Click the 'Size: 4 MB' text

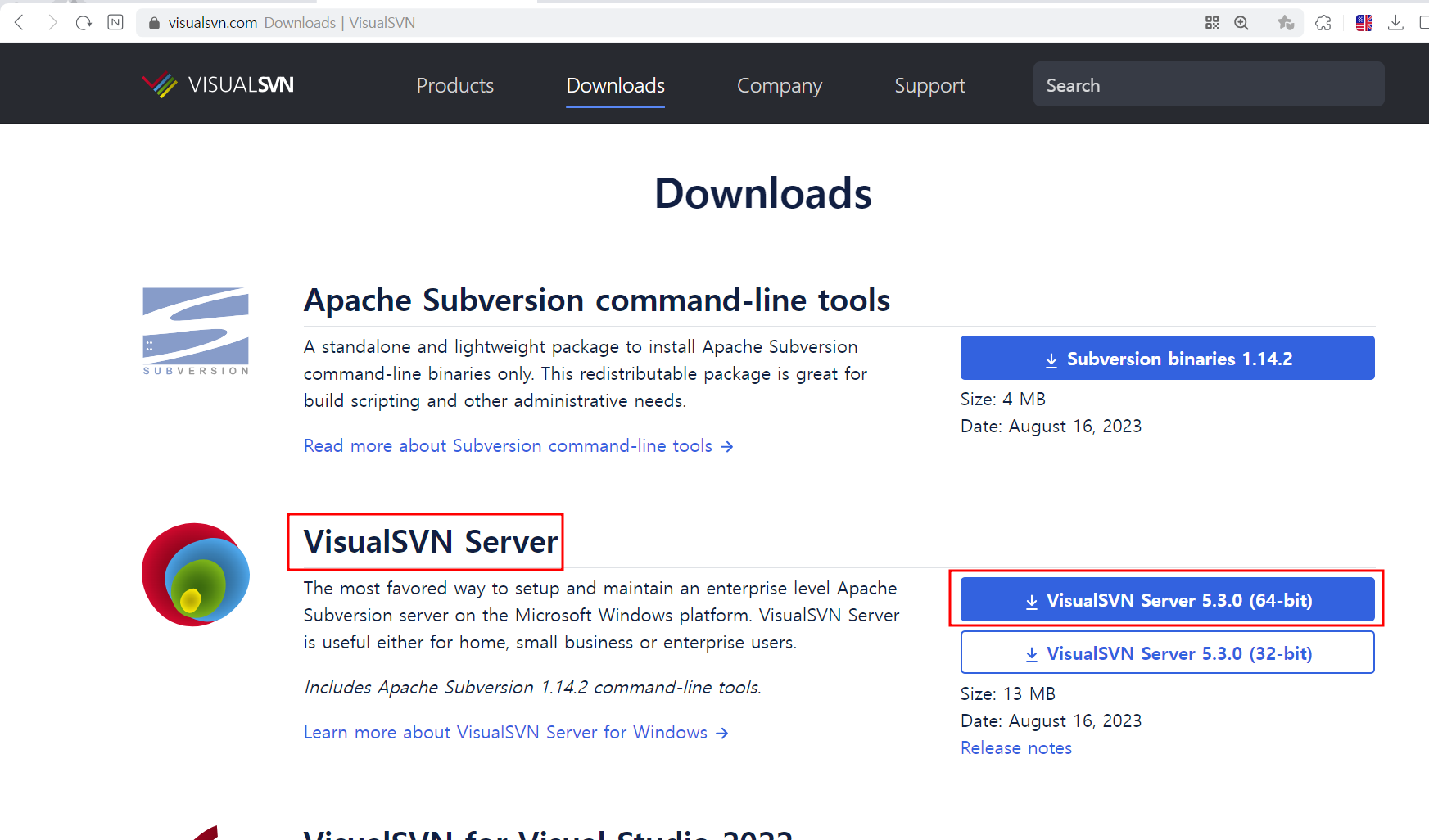pos(1003,399)
